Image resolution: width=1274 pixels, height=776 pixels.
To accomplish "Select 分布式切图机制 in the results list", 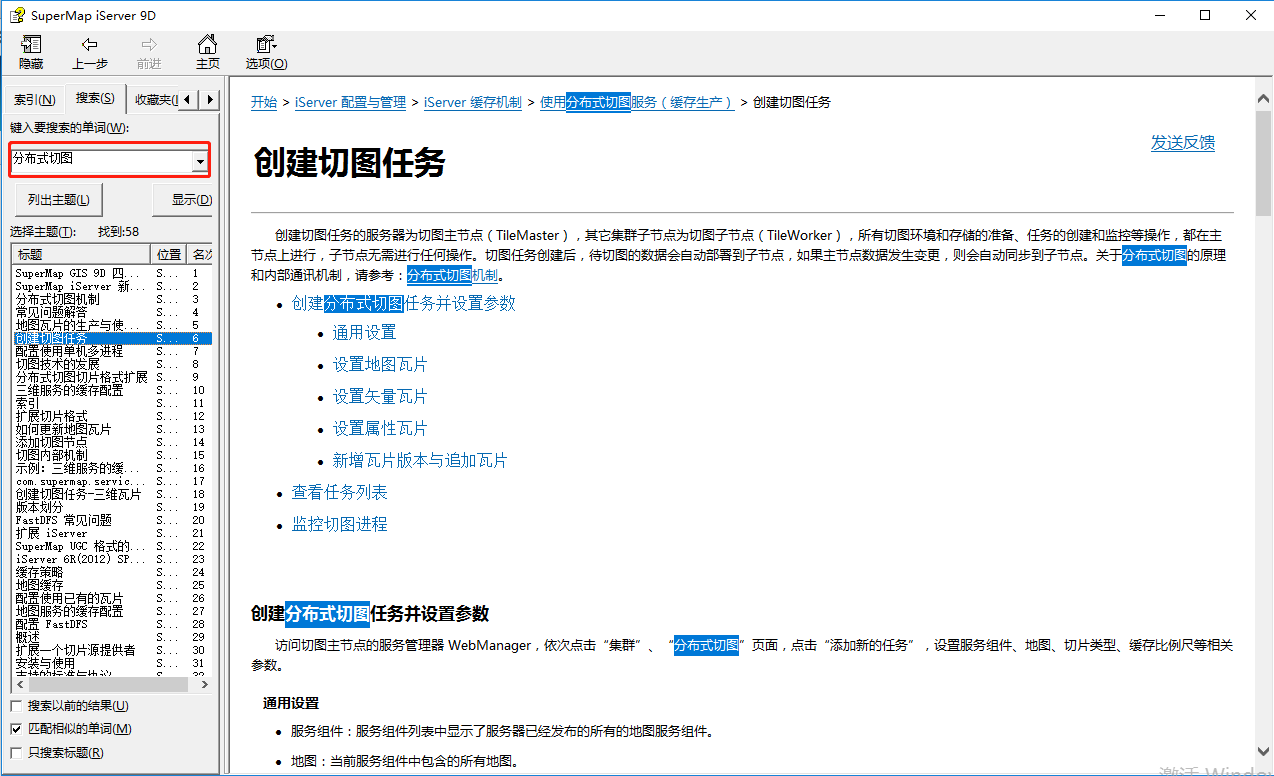I will 112,299.
